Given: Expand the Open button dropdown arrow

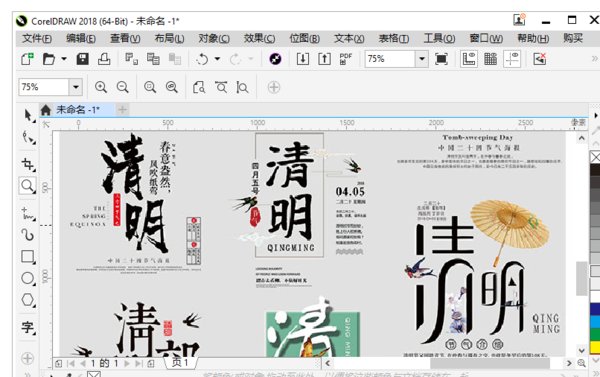Looking at the screenshot, I should point(64,59).
